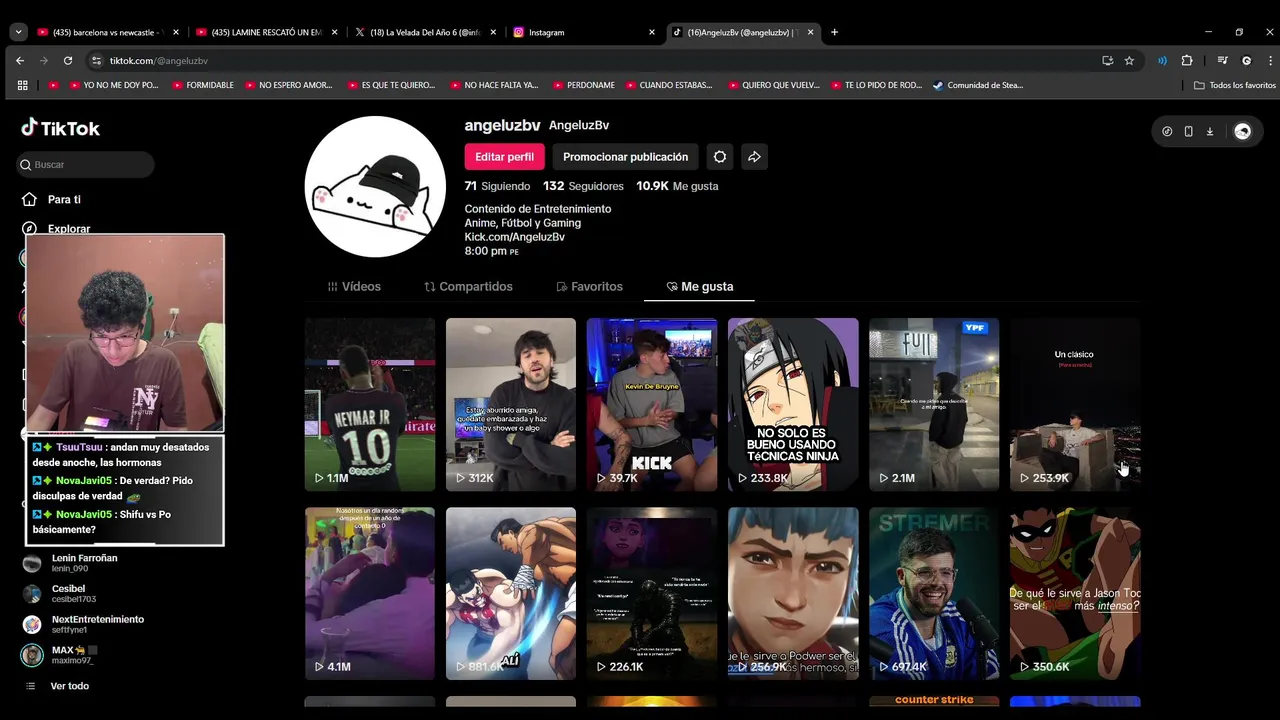The image size is (1280, 720).
Task: Open Itachi video with 233.8K views
Action: pyautogui.click(x=793, y=404)
